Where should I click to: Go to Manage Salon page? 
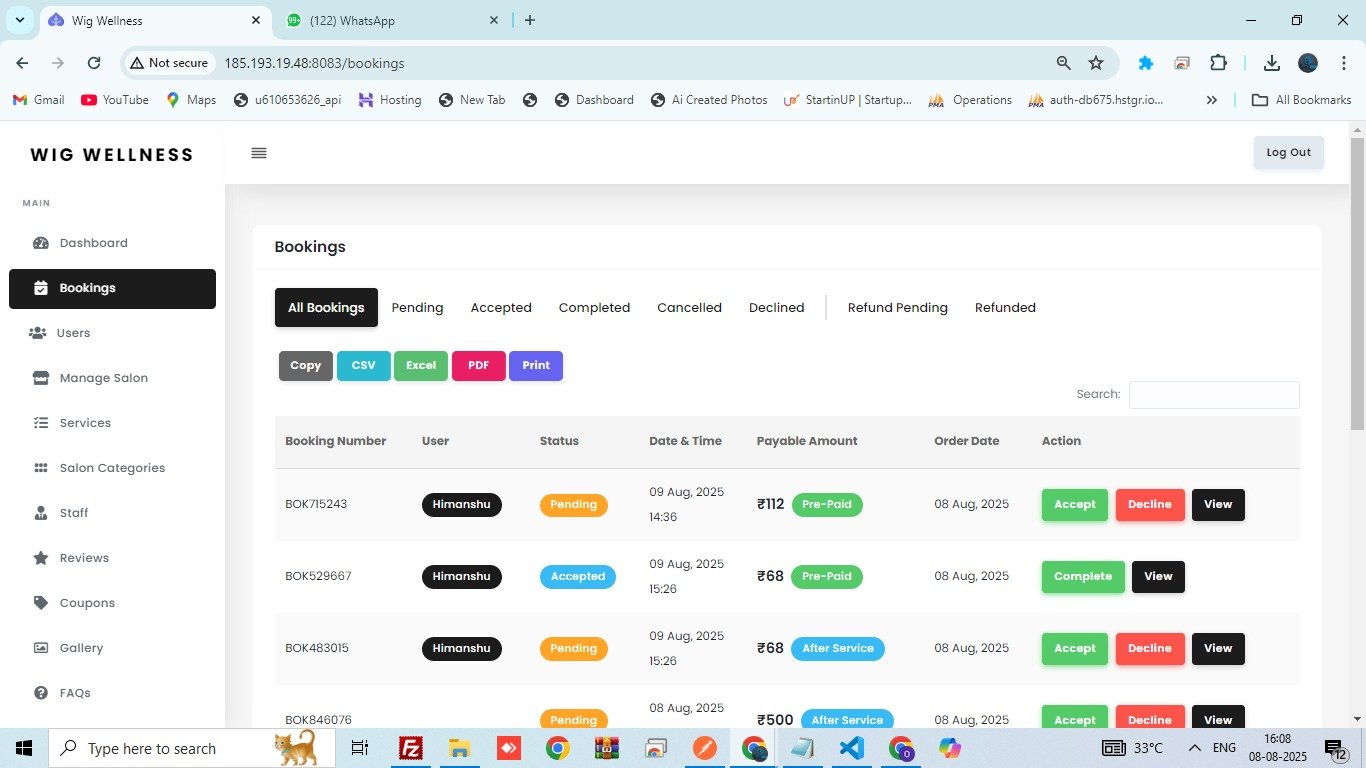point(103,378)
